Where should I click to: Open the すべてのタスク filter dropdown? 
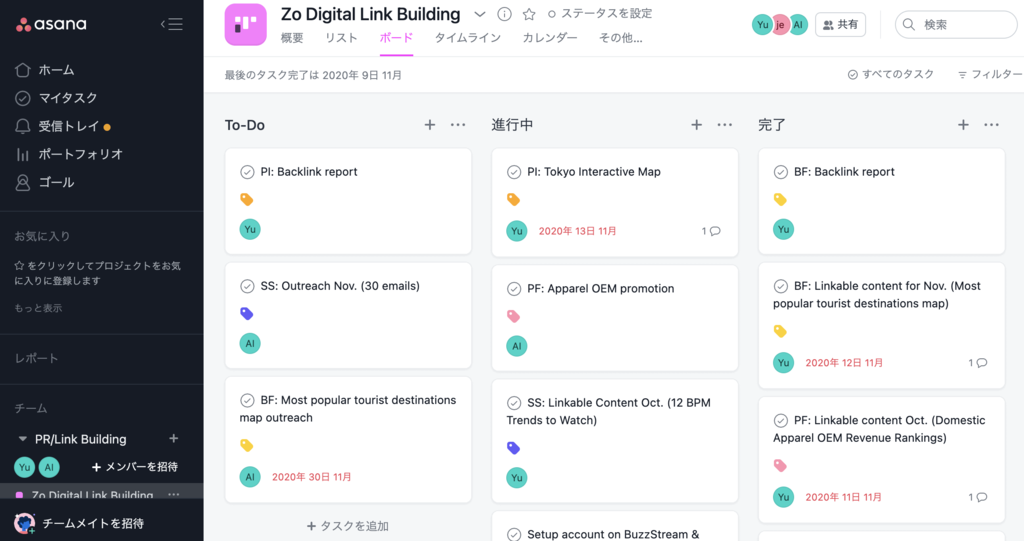click(x=890, y=75)
